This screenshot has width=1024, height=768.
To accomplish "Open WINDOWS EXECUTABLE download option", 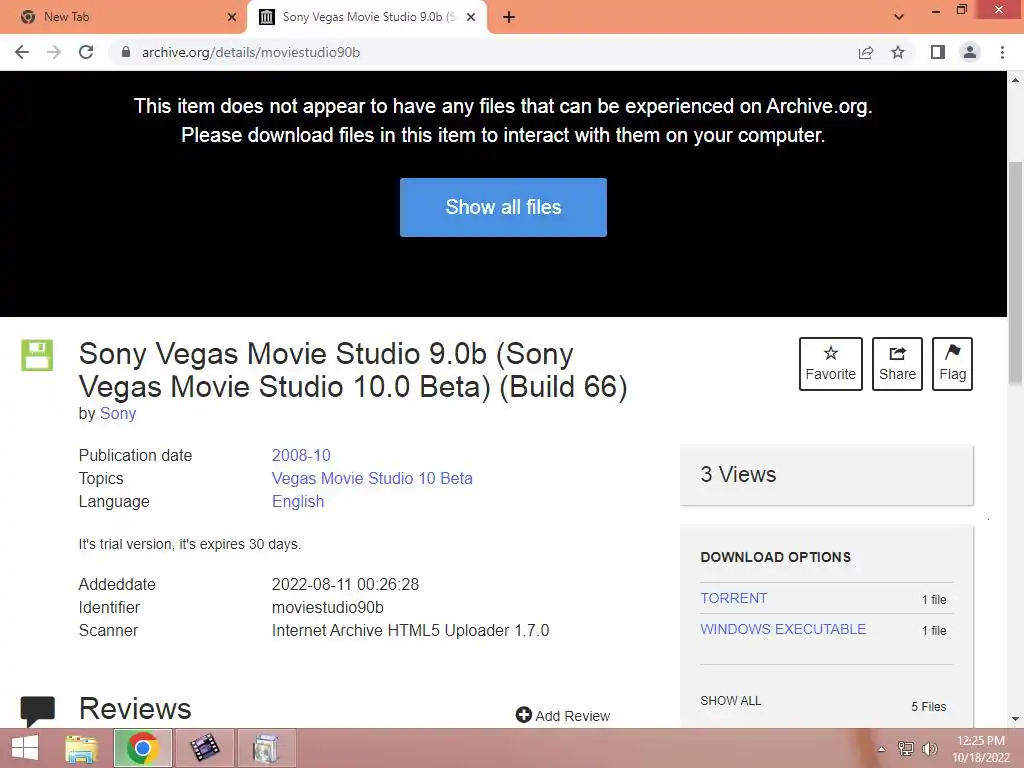I will pos(783,629).
